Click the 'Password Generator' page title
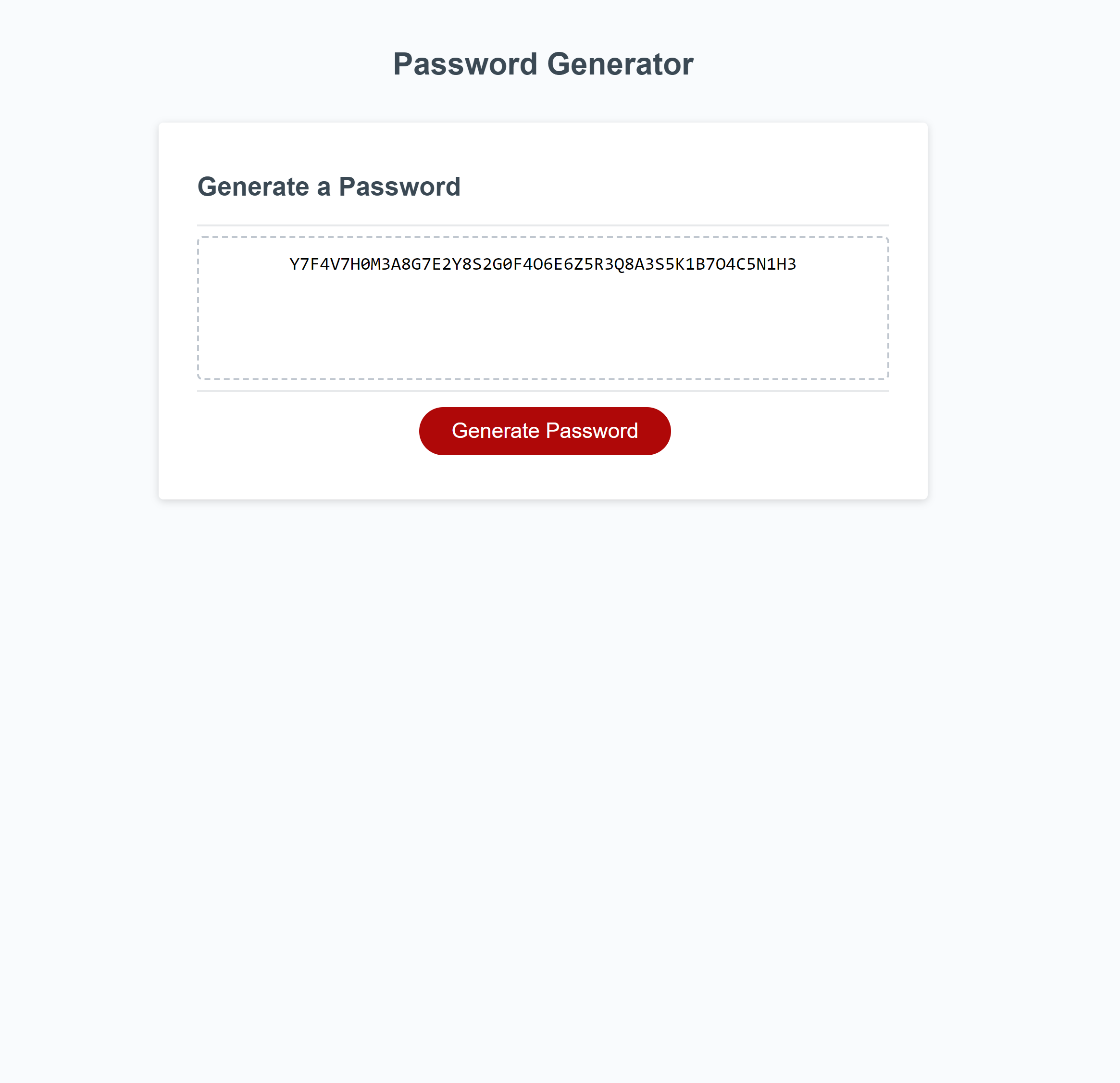The width and height of the screenshot is (1120, 1083). pyautogui.click(x=543, y=63)
